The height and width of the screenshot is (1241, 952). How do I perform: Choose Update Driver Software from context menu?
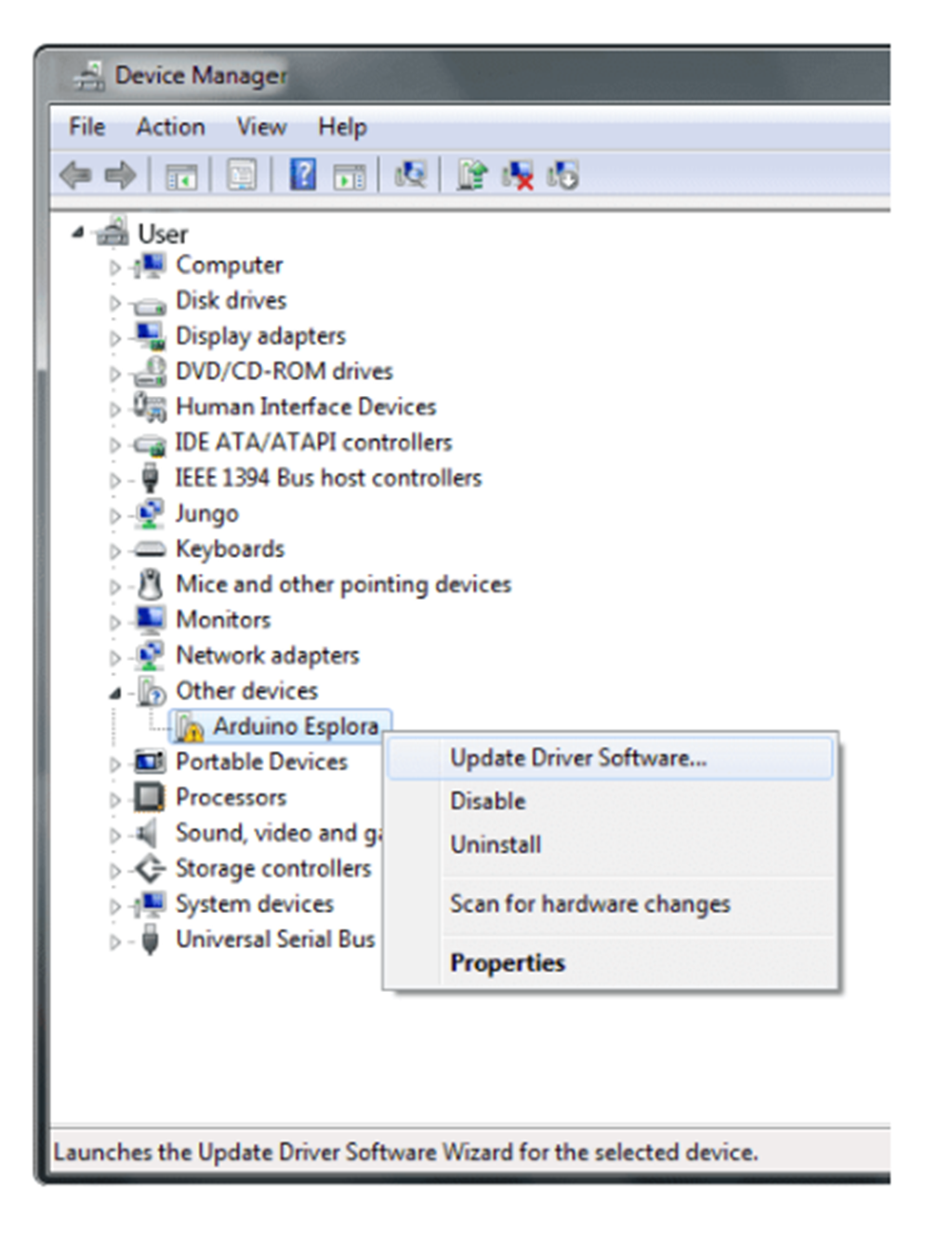(577, 759)
